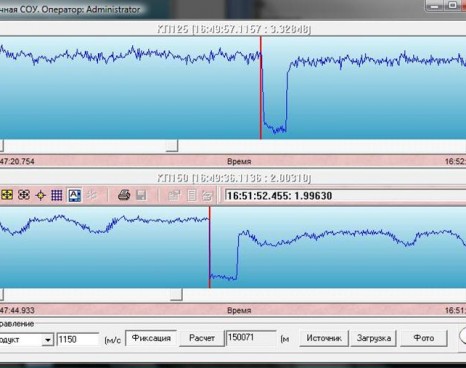Click the four-circle zoom reset icon
The image size is (466, 368).
click(24, 195)
